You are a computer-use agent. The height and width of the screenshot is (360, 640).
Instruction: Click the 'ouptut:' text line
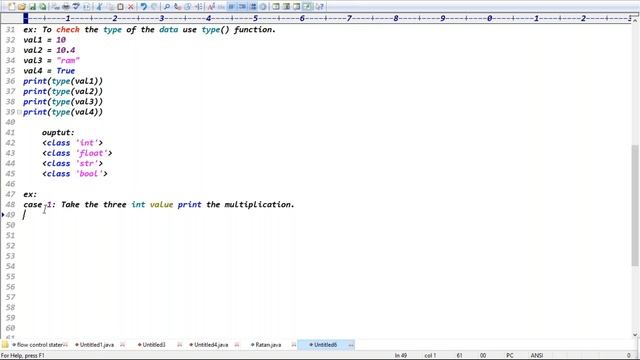[58, 133]
